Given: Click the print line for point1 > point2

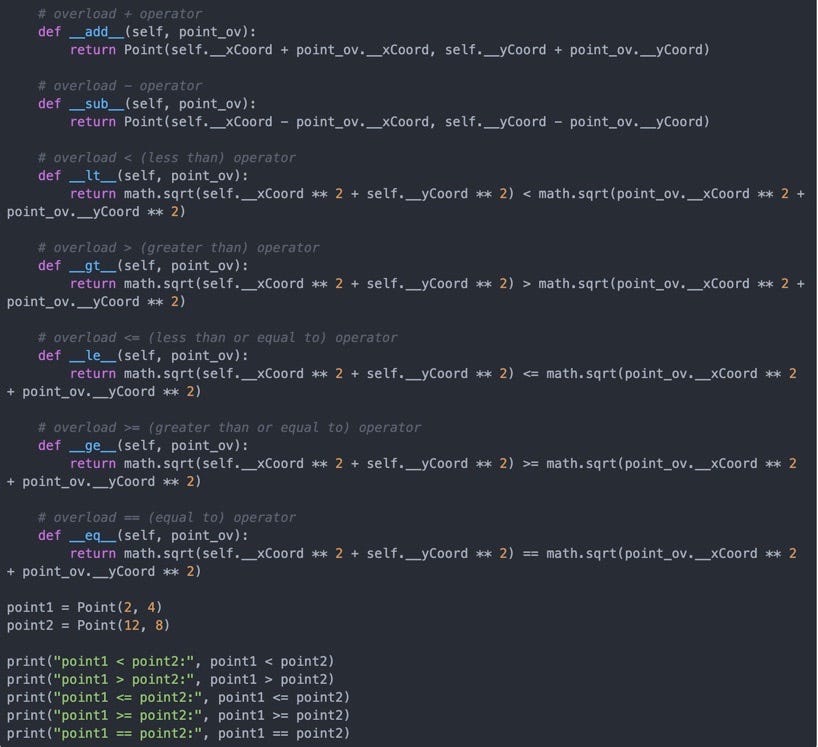Looking at the screenshot, I should (x=171, y=680).
